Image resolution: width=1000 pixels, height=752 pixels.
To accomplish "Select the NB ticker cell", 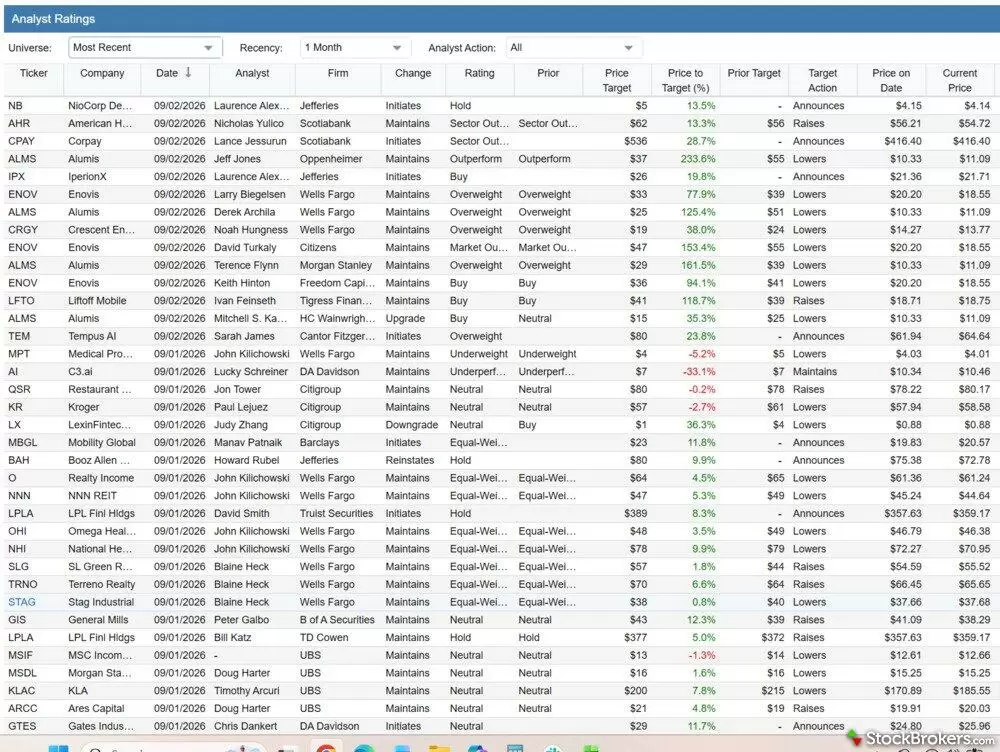I will coord(15,105).
